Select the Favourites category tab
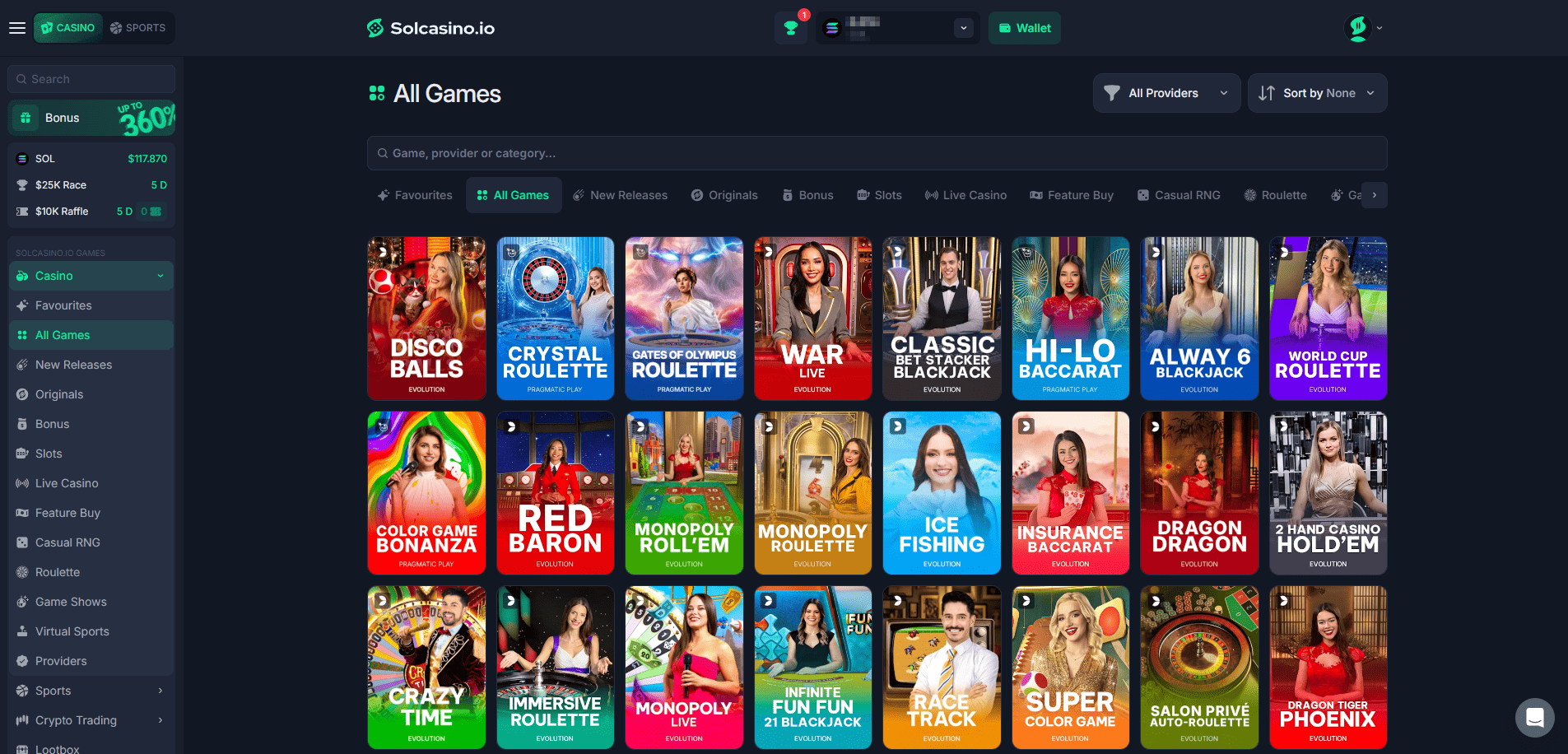 click(415, 195)
